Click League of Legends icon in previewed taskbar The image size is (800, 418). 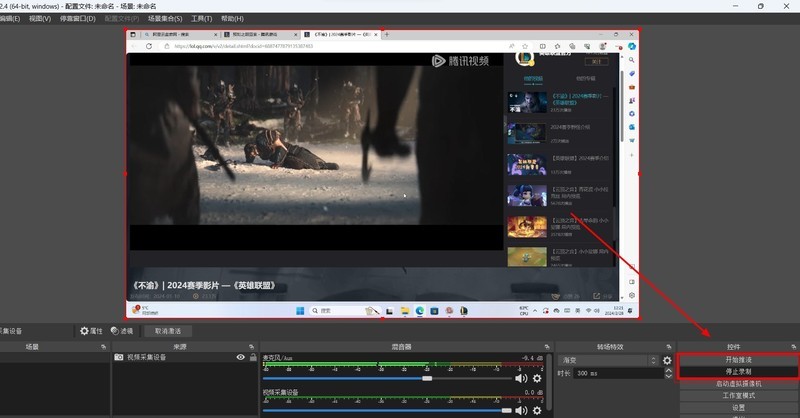tap(464, 310)
